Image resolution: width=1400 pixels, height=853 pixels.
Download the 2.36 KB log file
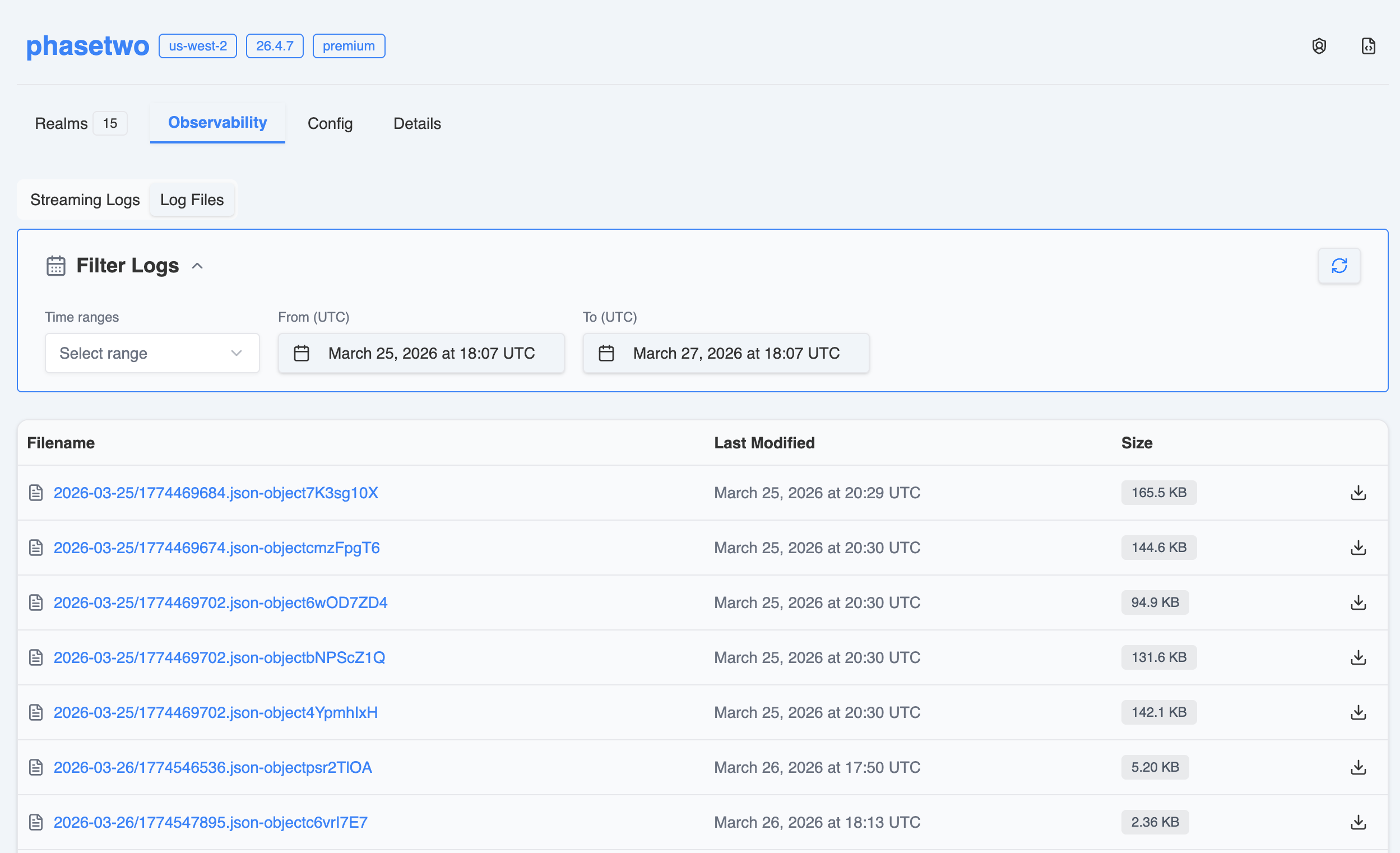click(1358, 822)
